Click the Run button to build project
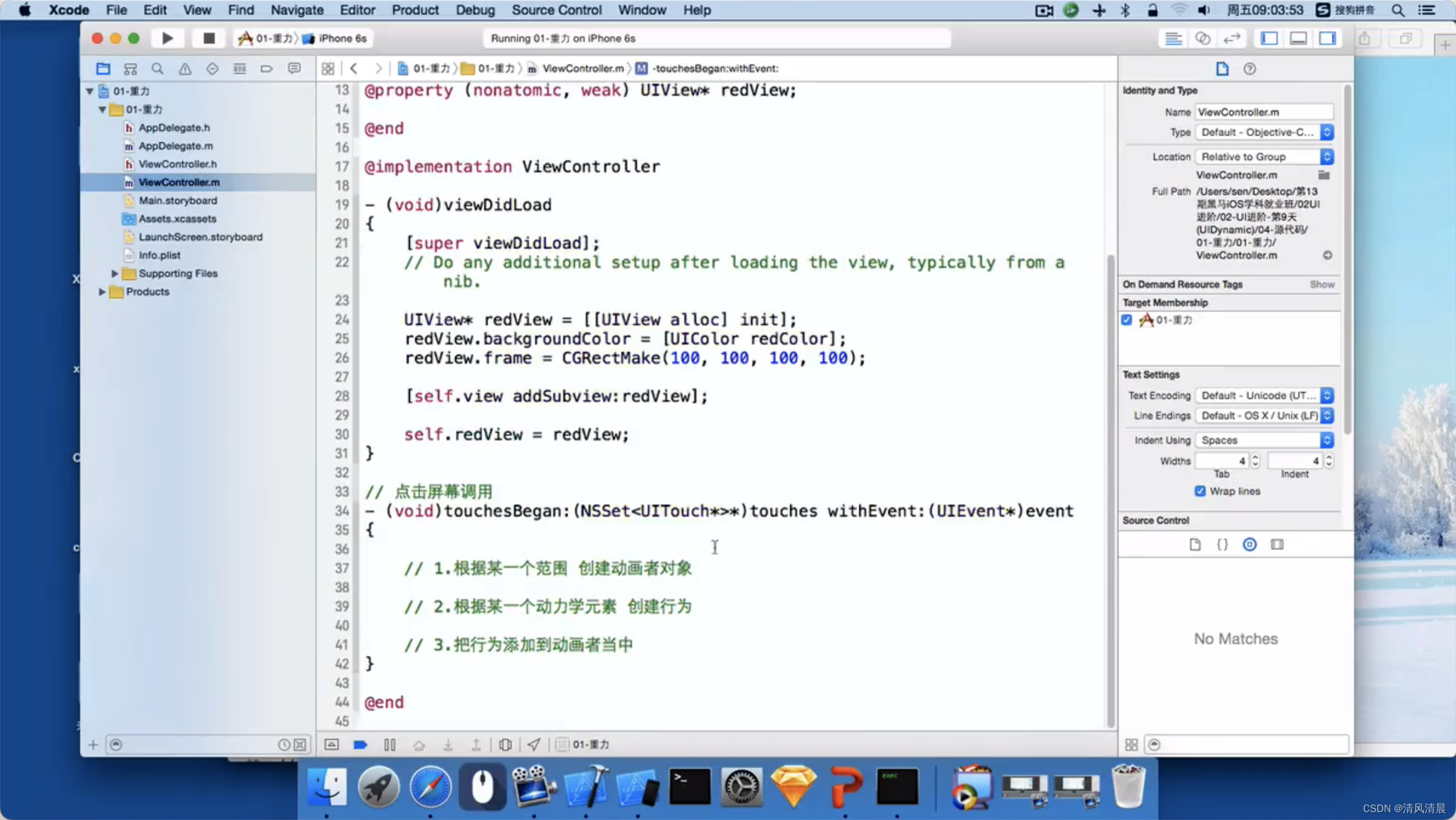This screenshot has height=820, width=1456. [166, 38]
